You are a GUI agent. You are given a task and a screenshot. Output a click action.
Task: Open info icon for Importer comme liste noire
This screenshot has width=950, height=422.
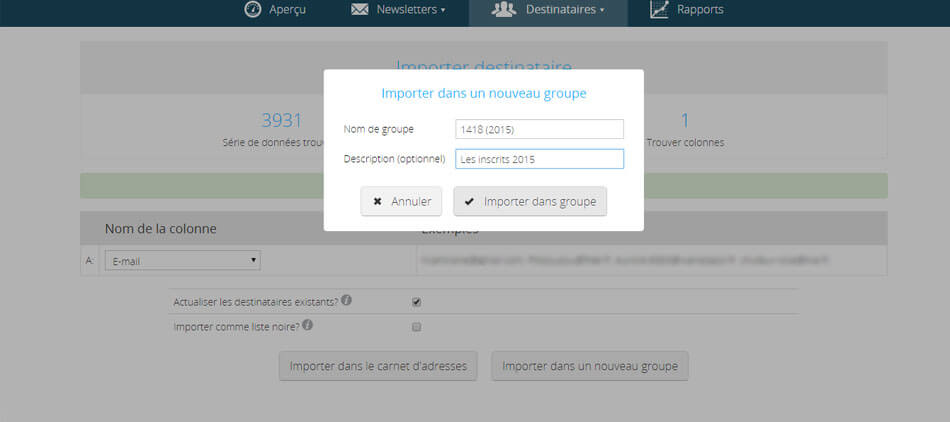308,325
